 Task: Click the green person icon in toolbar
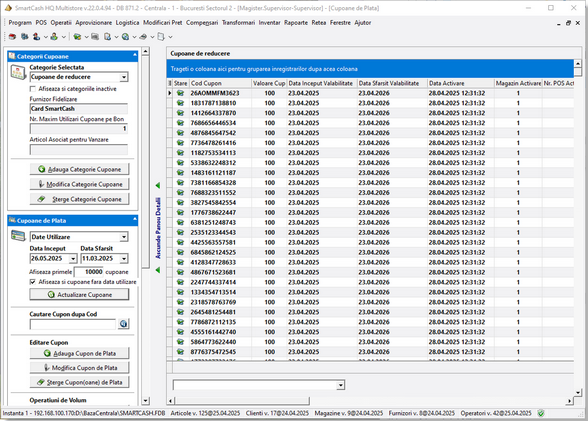54,37
